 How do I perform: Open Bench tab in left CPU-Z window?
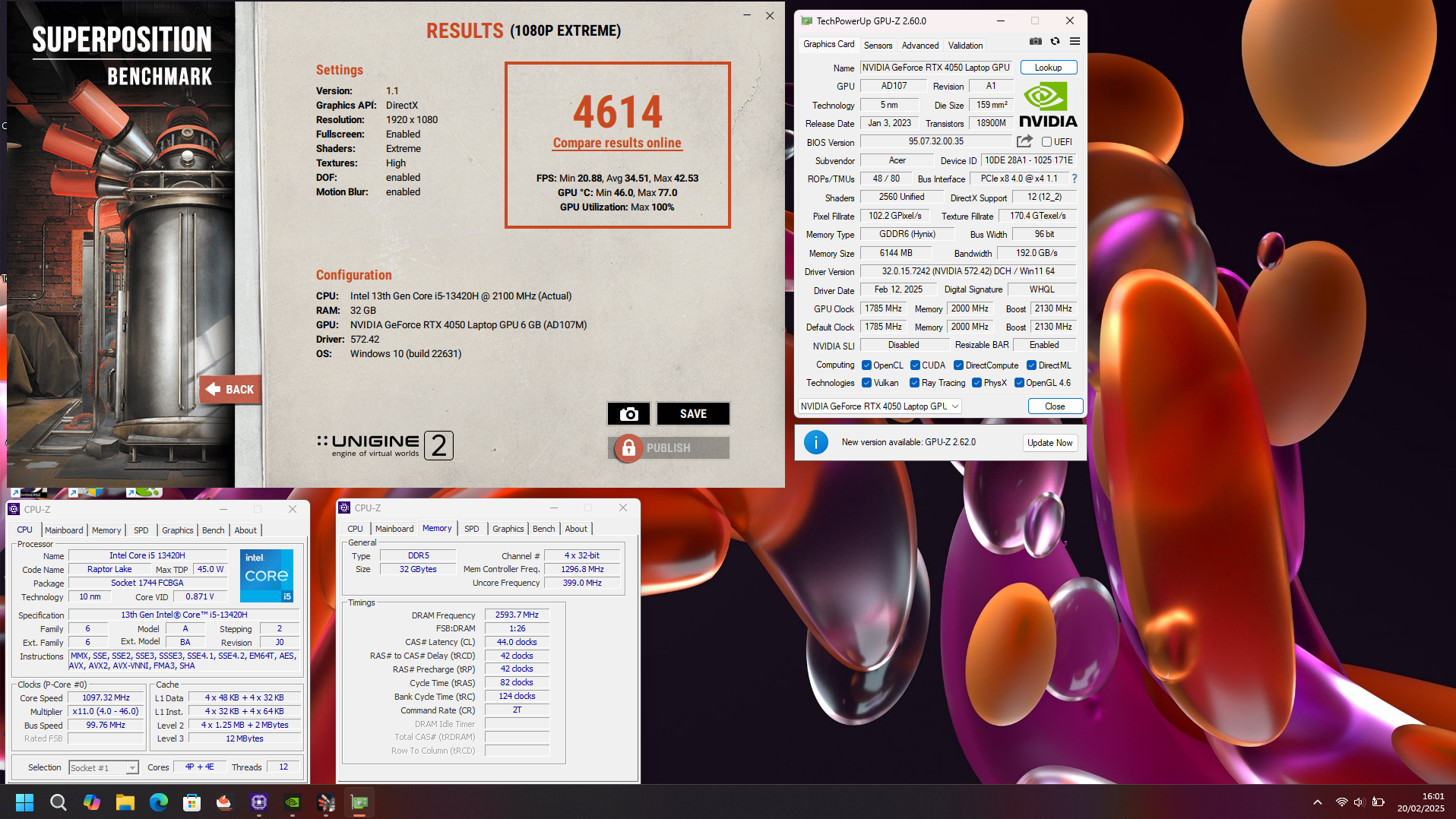click(x=214, y=530)
